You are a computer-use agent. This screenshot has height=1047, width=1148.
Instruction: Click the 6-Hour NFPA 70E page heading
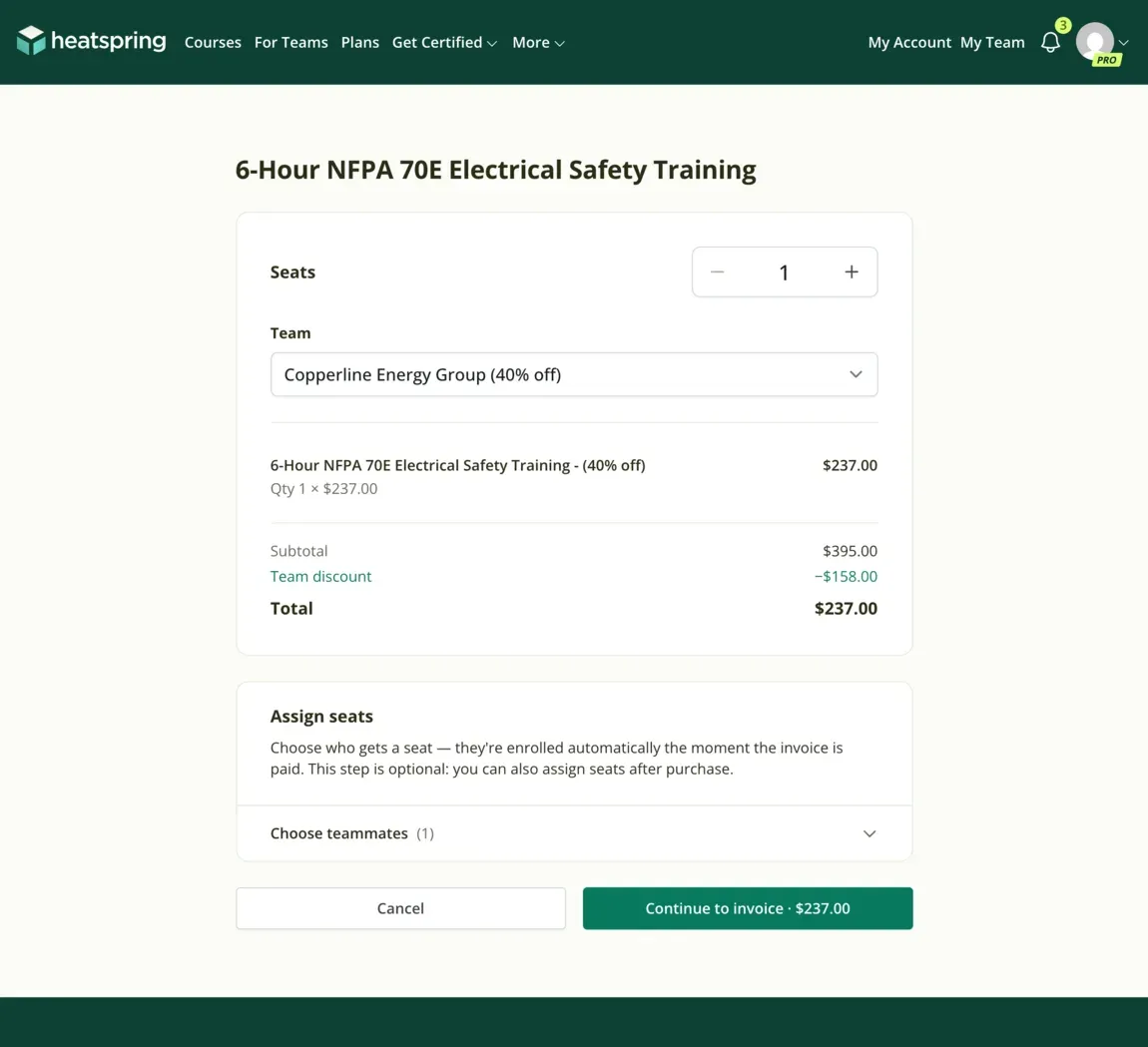495,170
